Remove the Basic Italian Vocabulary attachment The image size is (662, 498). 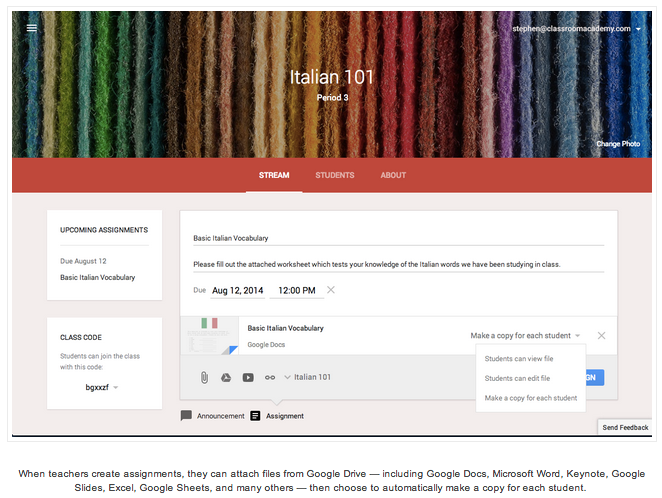point(601,336)
